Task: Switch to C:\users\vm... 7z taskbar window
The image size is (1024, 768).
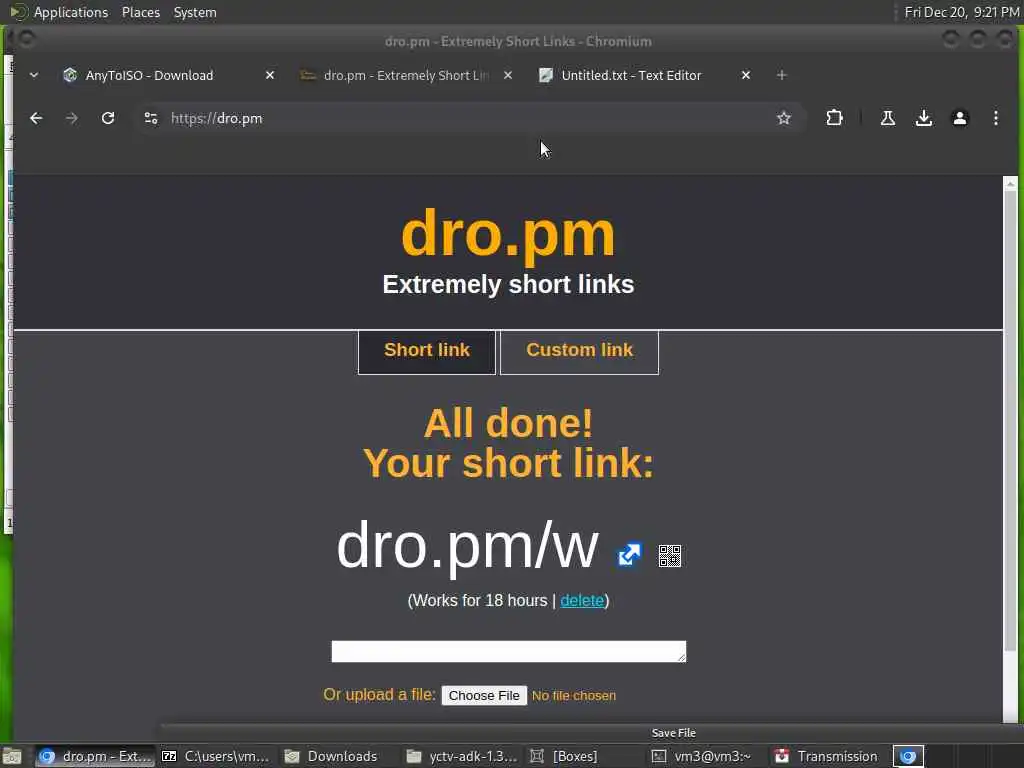Action: point(216,756)
